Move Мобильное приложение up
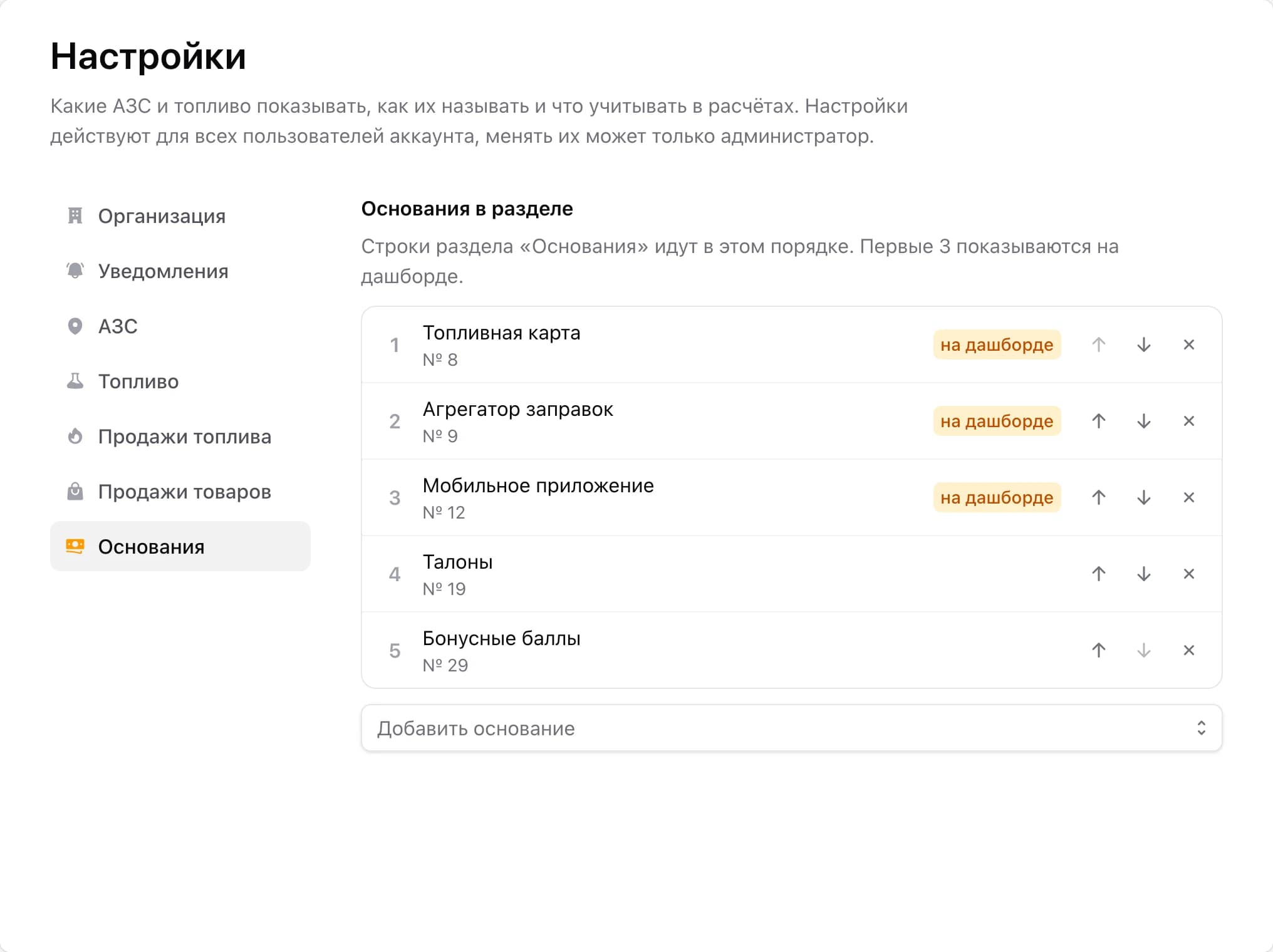Screen dimensions: 1273x952 (x=1099, y=497)
